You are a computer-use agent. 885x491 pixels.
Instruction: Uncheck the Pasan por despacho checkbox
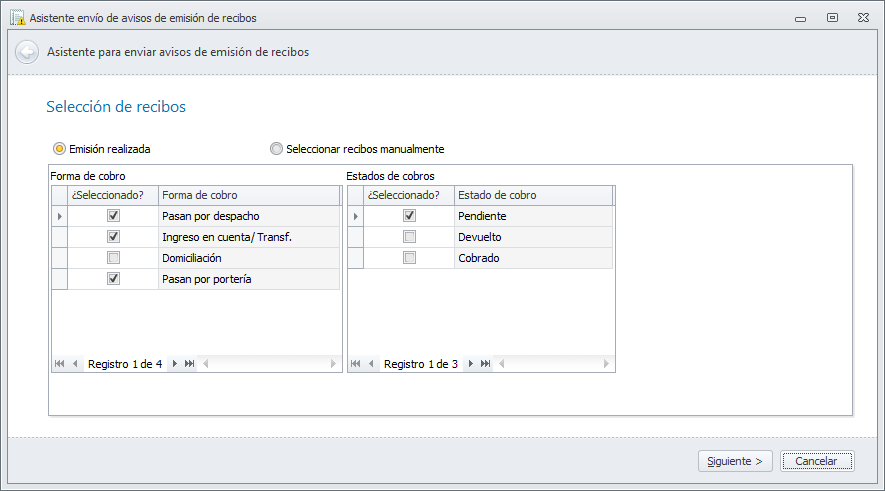tap(113, 216)
